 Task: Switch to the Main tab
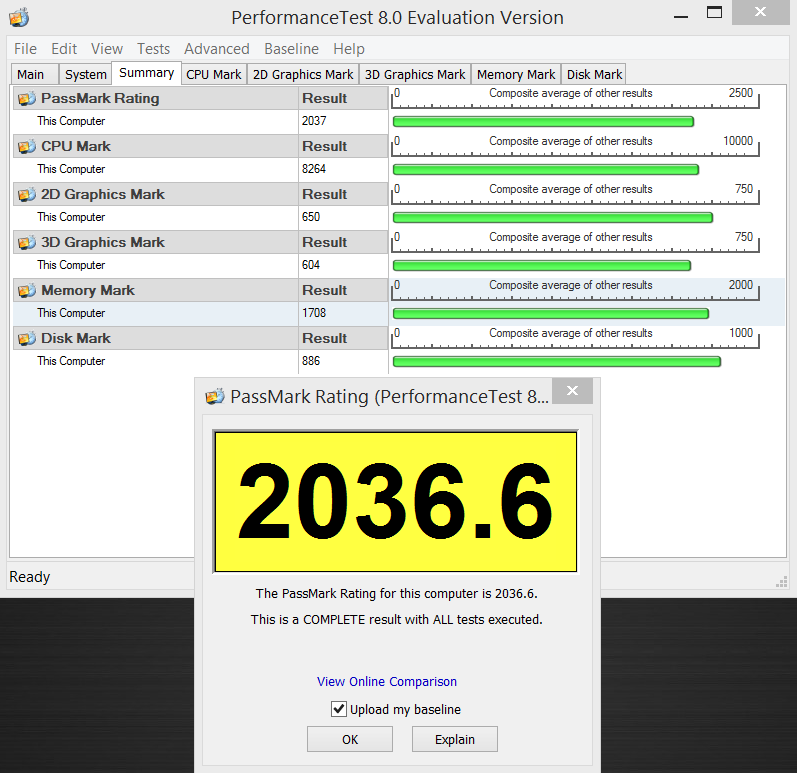click(35, 74)
